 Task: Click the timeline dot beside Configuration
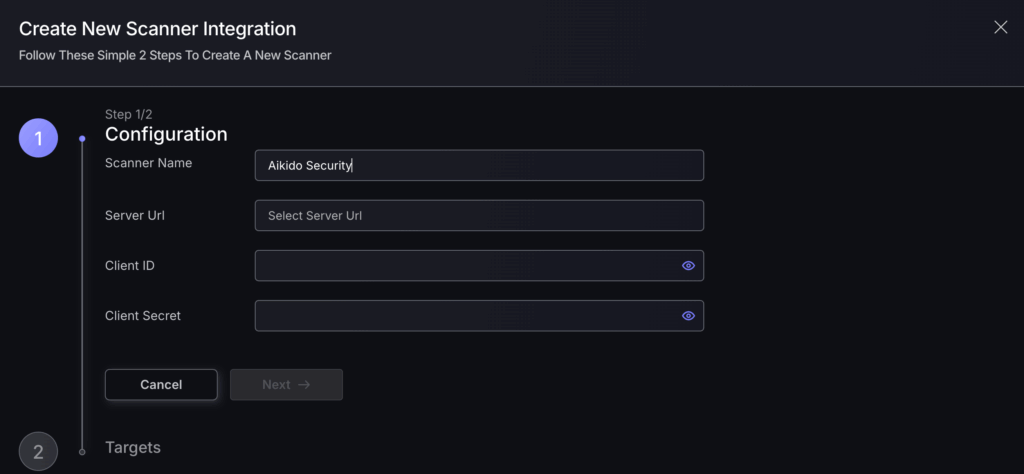pos(82,138)
